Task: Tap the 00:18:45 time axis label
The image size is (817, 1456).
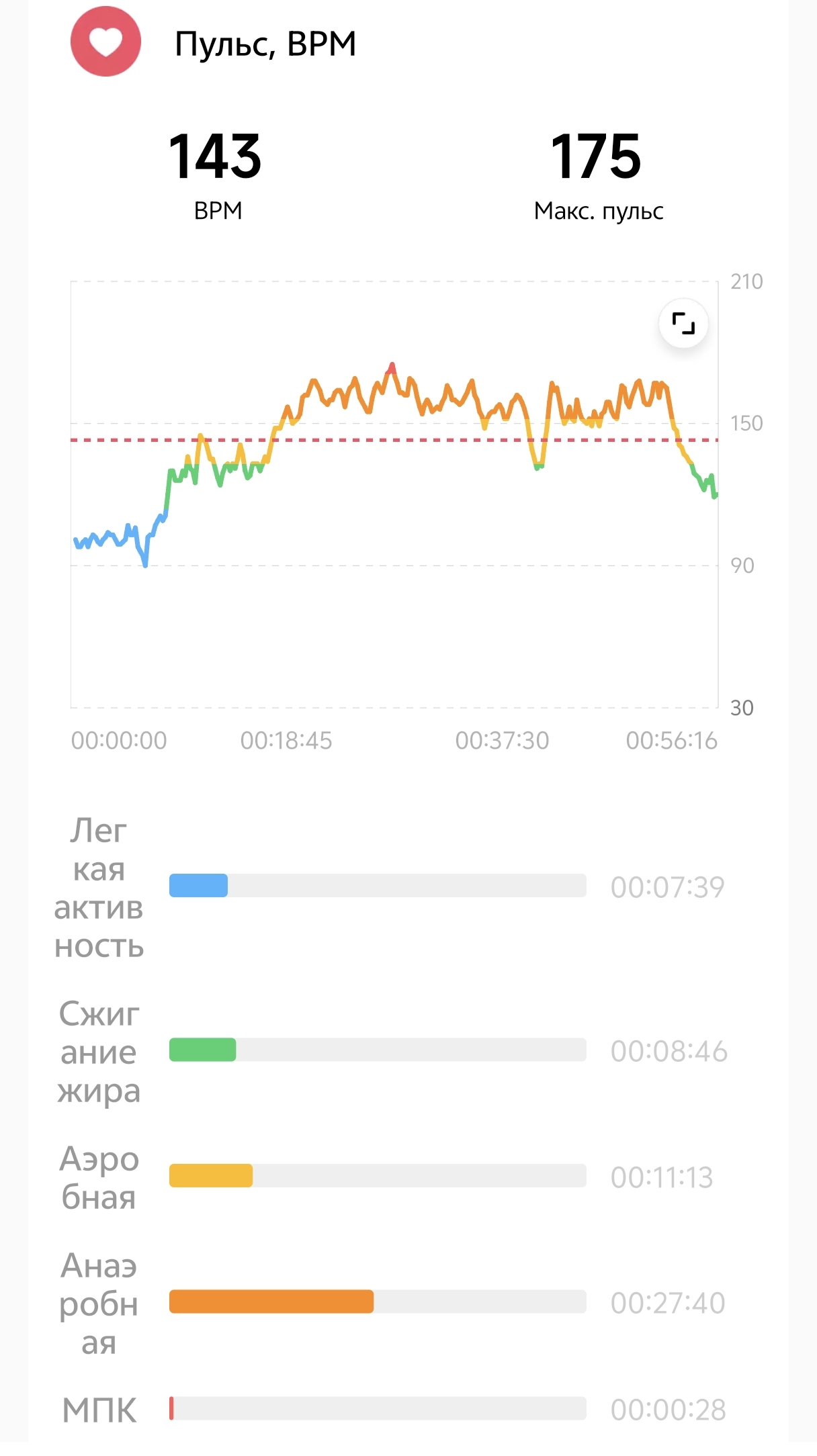Action: [x=286, y=741]
